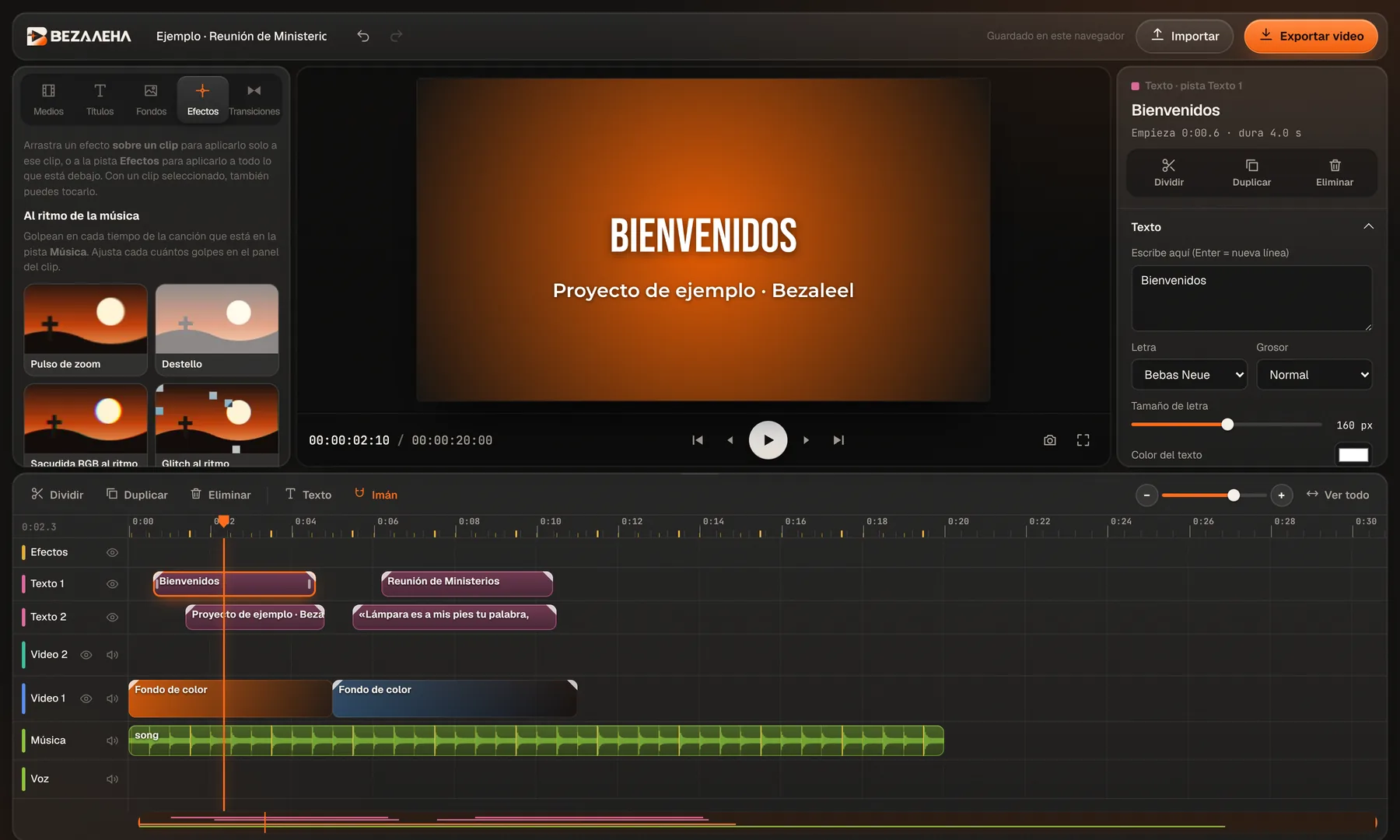Jump to the end of the video
The image size is (1400, 840).
point(838,440)
